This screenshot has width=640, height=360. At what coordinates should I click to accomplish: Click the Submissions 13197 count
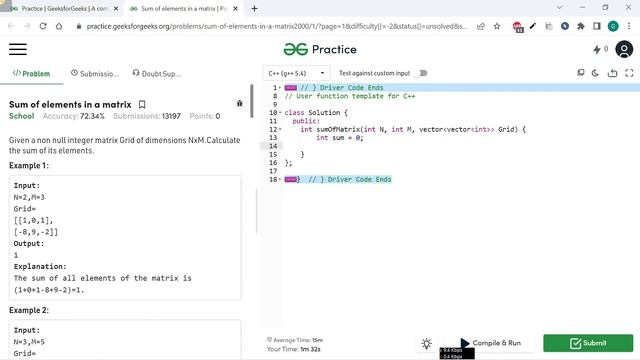pos(147,116)
